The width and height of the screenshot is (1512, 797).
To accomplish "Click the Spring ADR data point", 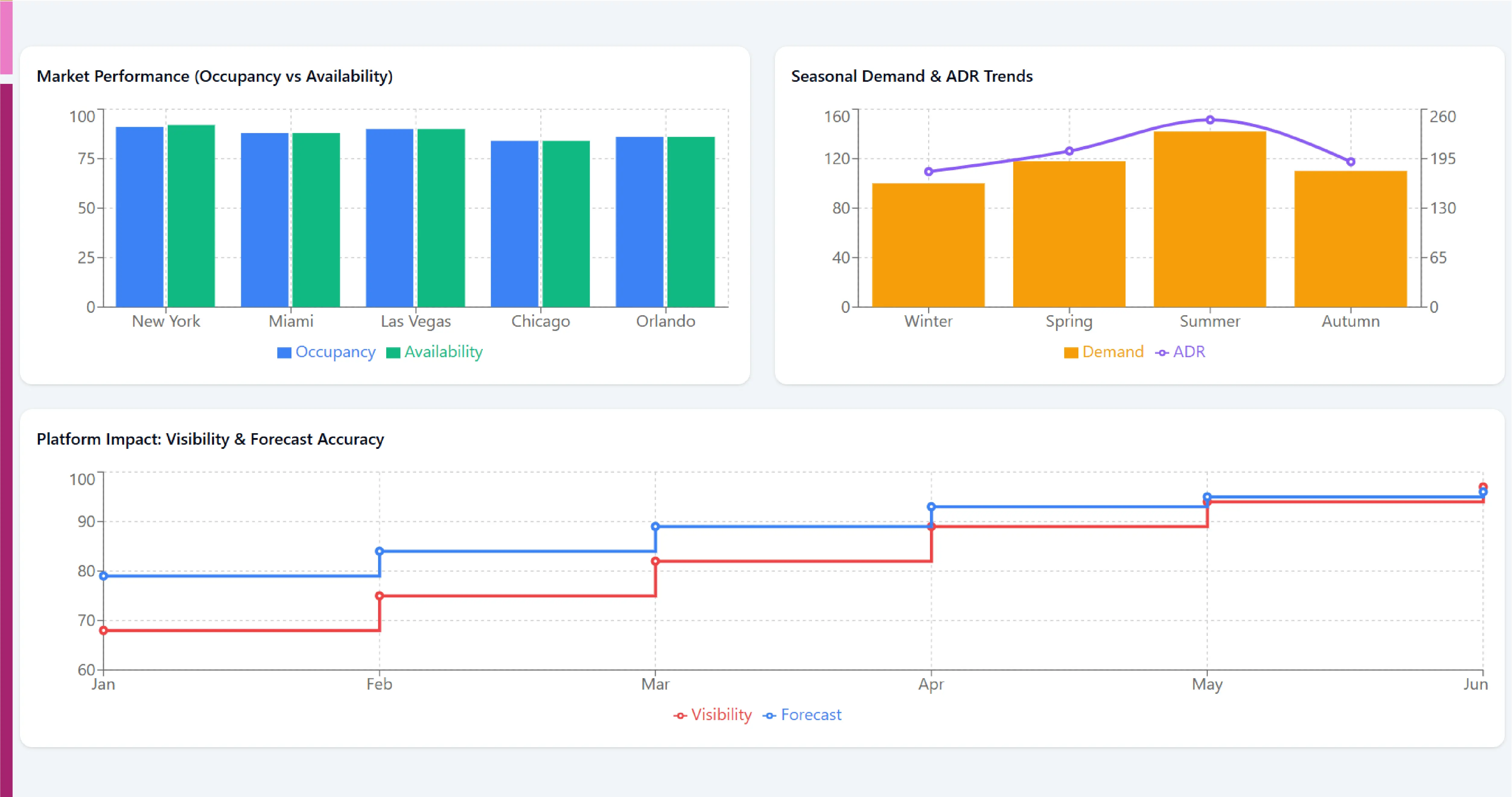I will point(1069,151).
